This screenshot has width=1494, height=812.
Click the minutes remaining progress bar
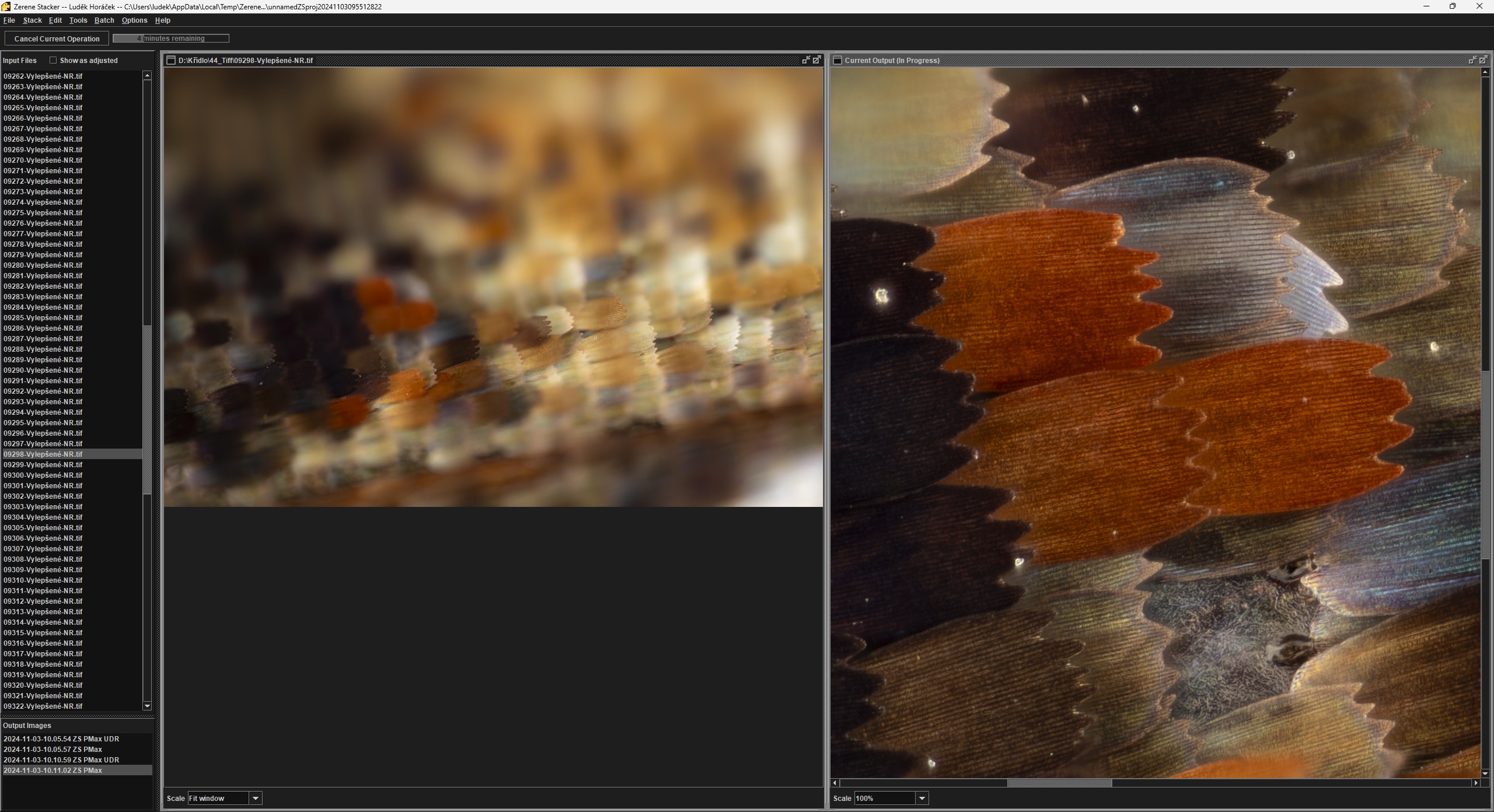171,38
